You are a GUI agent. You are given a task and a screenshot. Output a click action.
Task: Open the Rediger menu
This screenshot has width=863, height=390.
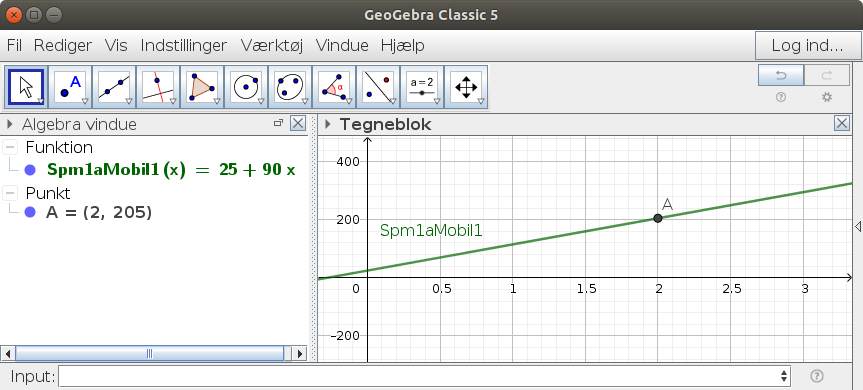(63, 45)
